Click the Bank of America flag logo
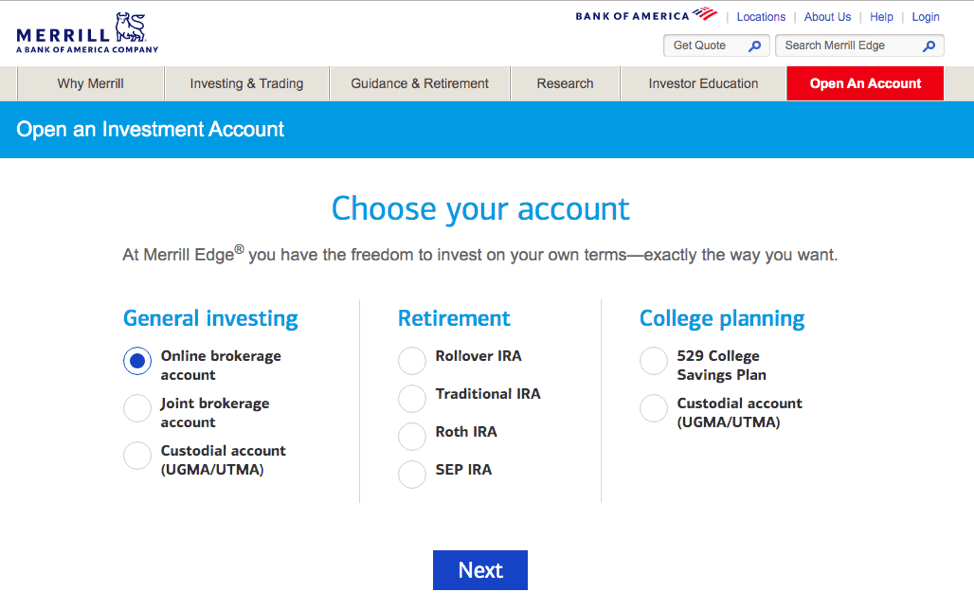The height and width of the screenshot is (608, 974). pos(705,14)
